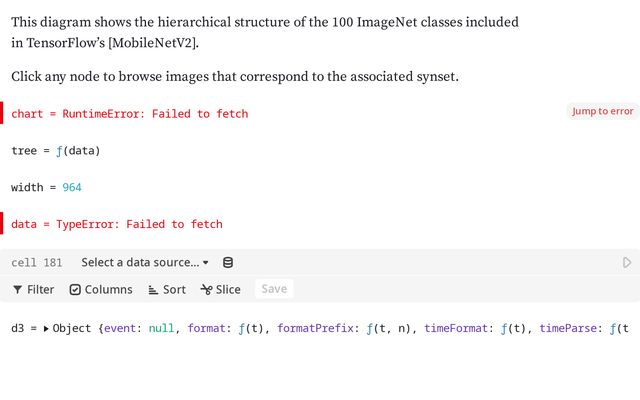Toggle the Columns checkbox icon
640x400 pixels.
tap(75, 290)
